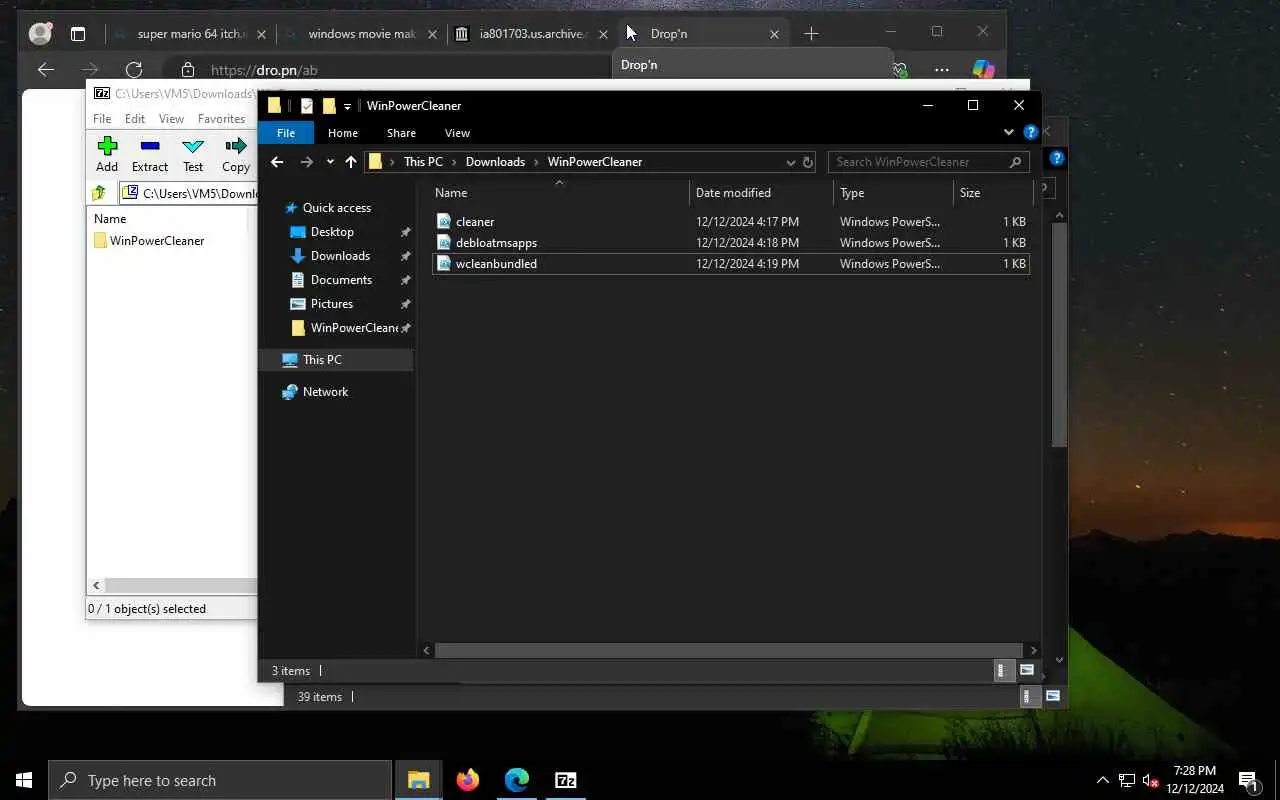Screen dimensions: 1280x800
Task: Click Downloads in the breadcrumb path
Action: 495,162
